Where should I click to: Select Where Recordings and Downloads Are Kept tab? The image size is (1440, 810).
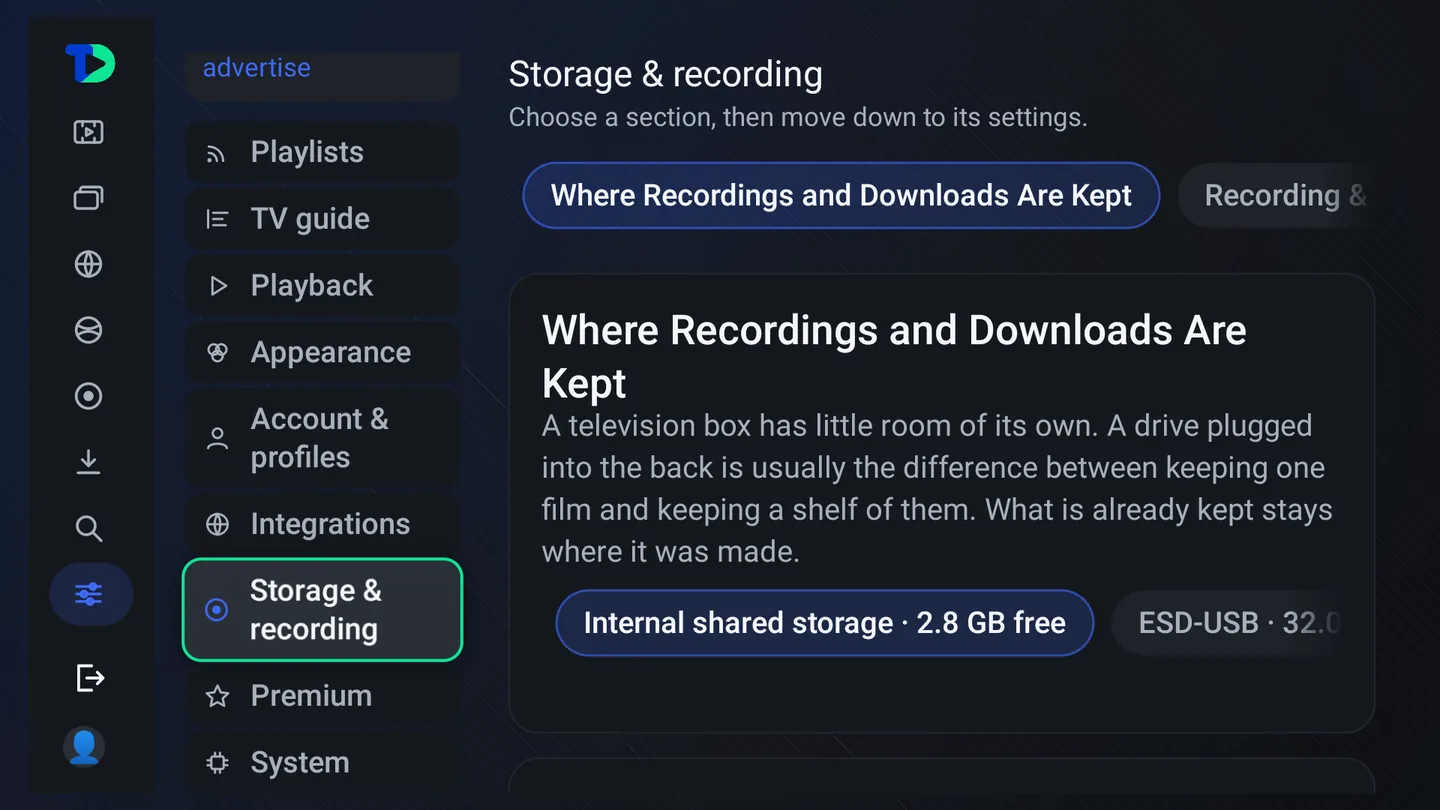click(x=841, y=195)
